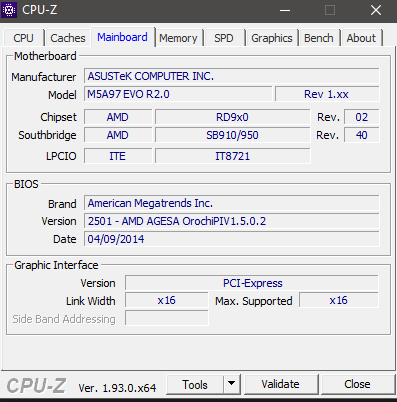View the About tab
Viewport: 397px width, 402px height.
tap(361, 38)
